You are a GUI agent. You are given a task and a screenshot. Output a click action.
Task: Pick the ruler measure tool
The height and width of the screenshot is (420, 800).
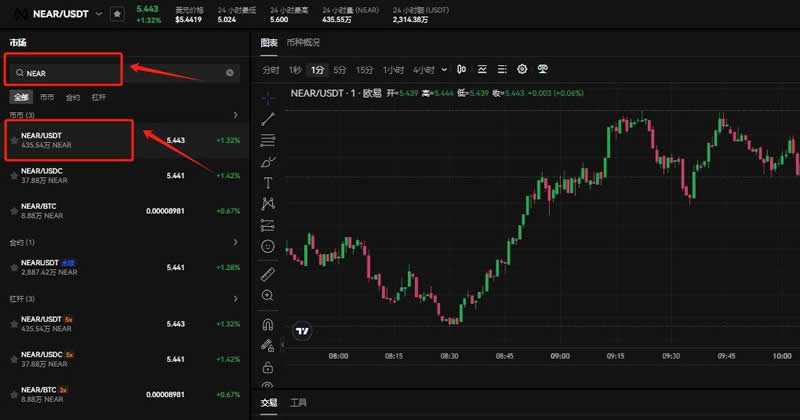click(268, 273)
